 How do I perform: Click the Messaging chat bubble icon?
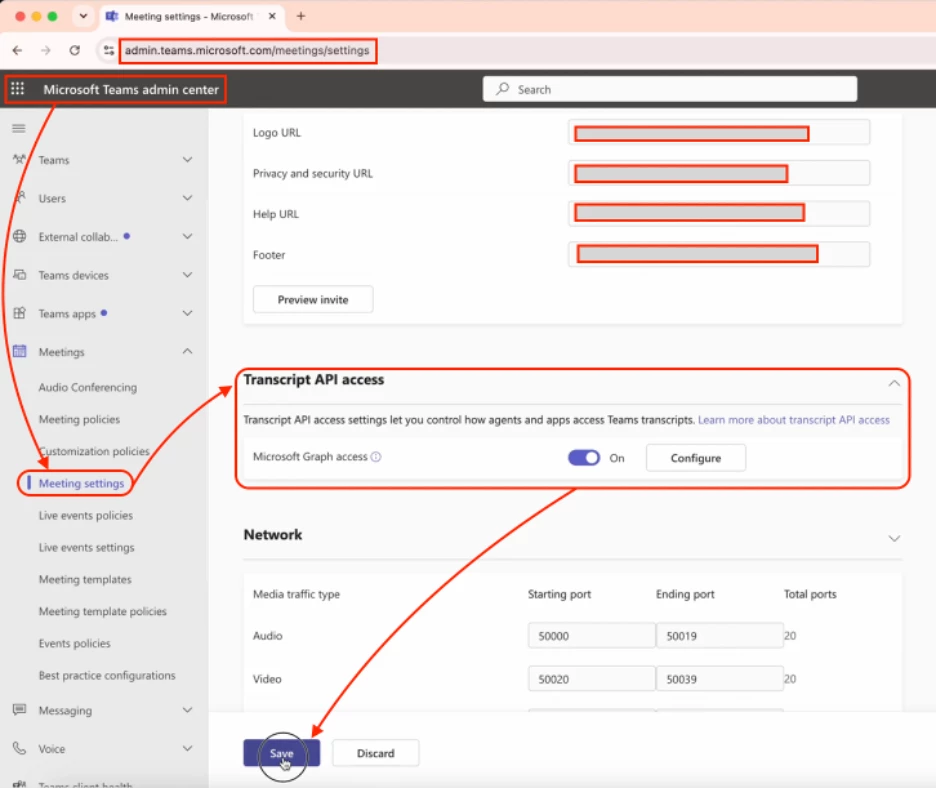coord(20,710)
